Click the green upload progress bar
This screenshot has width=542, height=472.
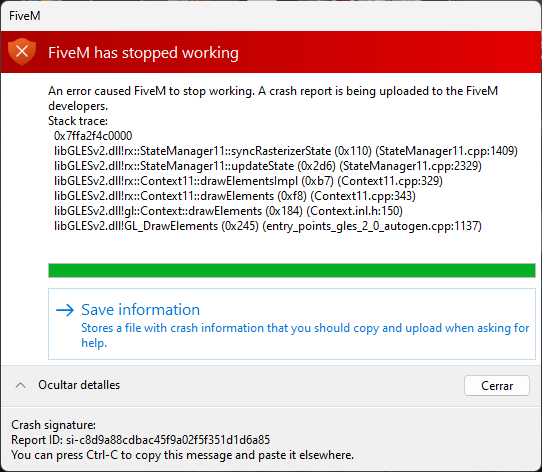pyautogui.click(x=292, y=270)
